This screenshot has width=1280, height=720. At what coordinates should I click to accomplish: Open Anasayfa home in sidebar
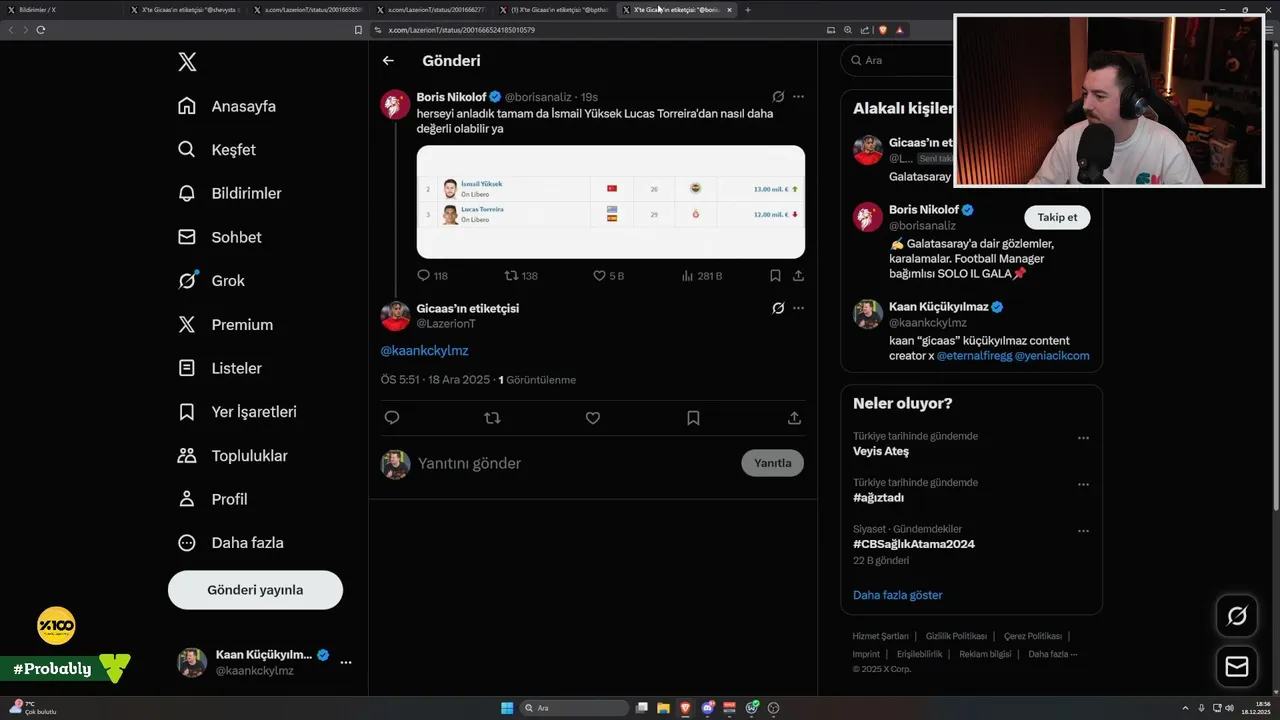pos(226,106)
